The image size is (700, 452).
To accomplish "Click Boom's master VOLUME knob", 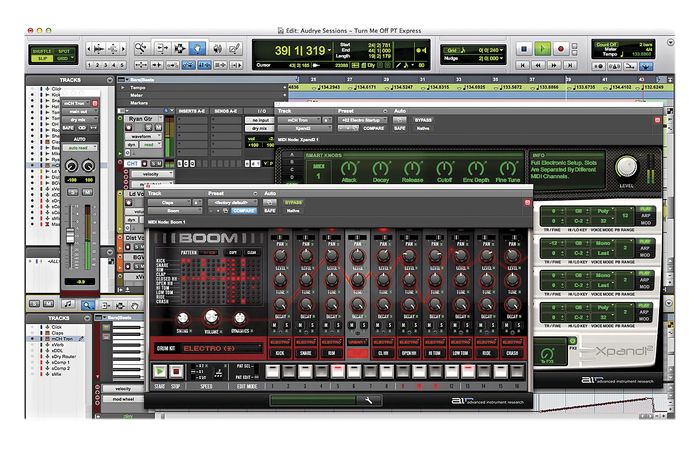I will coord(211,318).
